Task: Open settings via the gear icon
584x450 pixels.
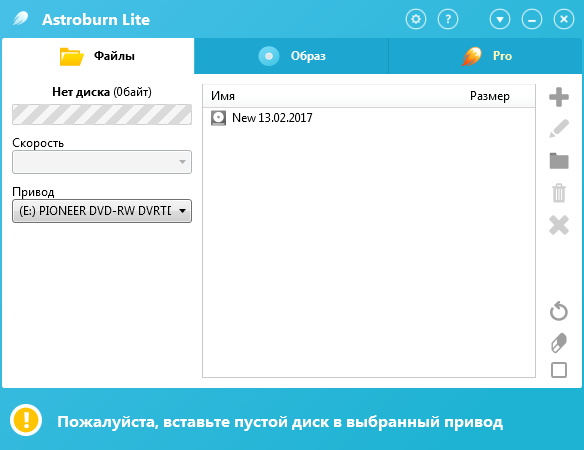Action: [x=416, y=19]
